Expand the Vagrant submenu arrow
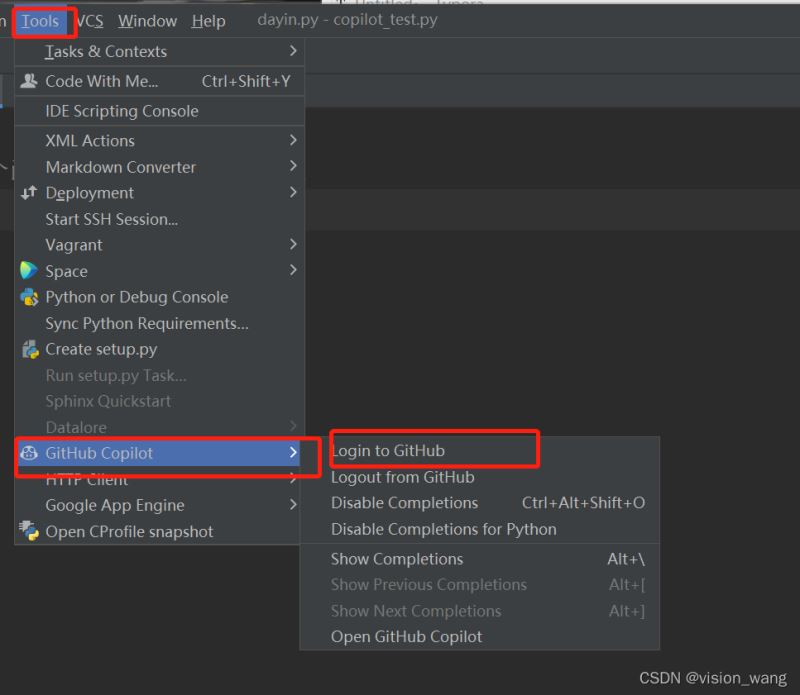The height and width of the screenshot is (695, 800). click(x=293, y=244)
